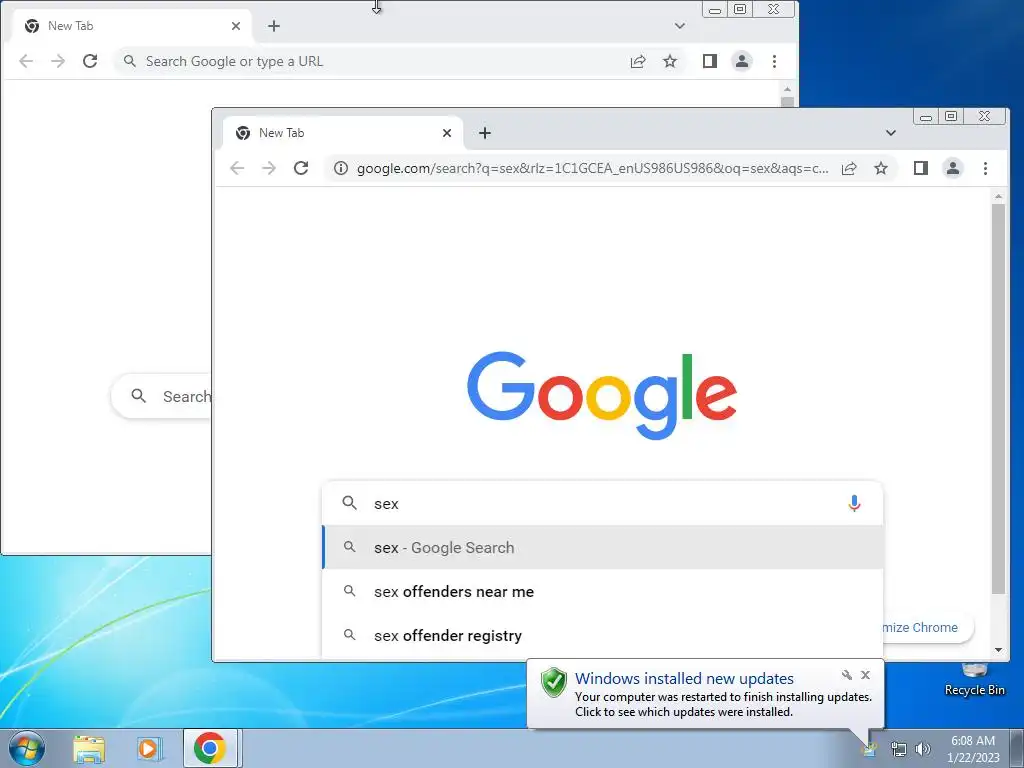Share this page in the front Chrome window
Viewport: 1024px width, 768px height.
pyautogui.click(x=849, y=168)
